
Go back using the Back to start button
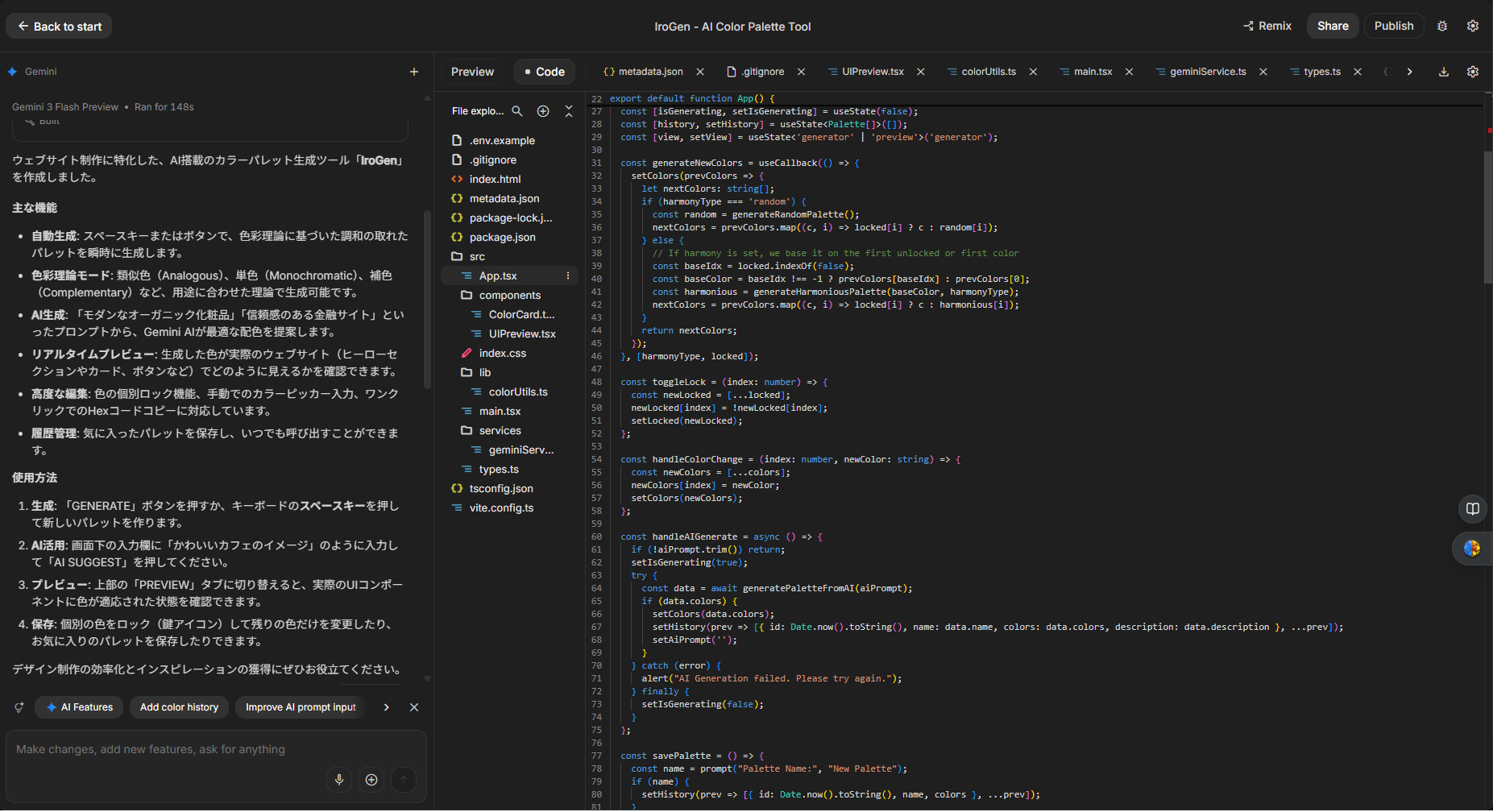(59, 27)
